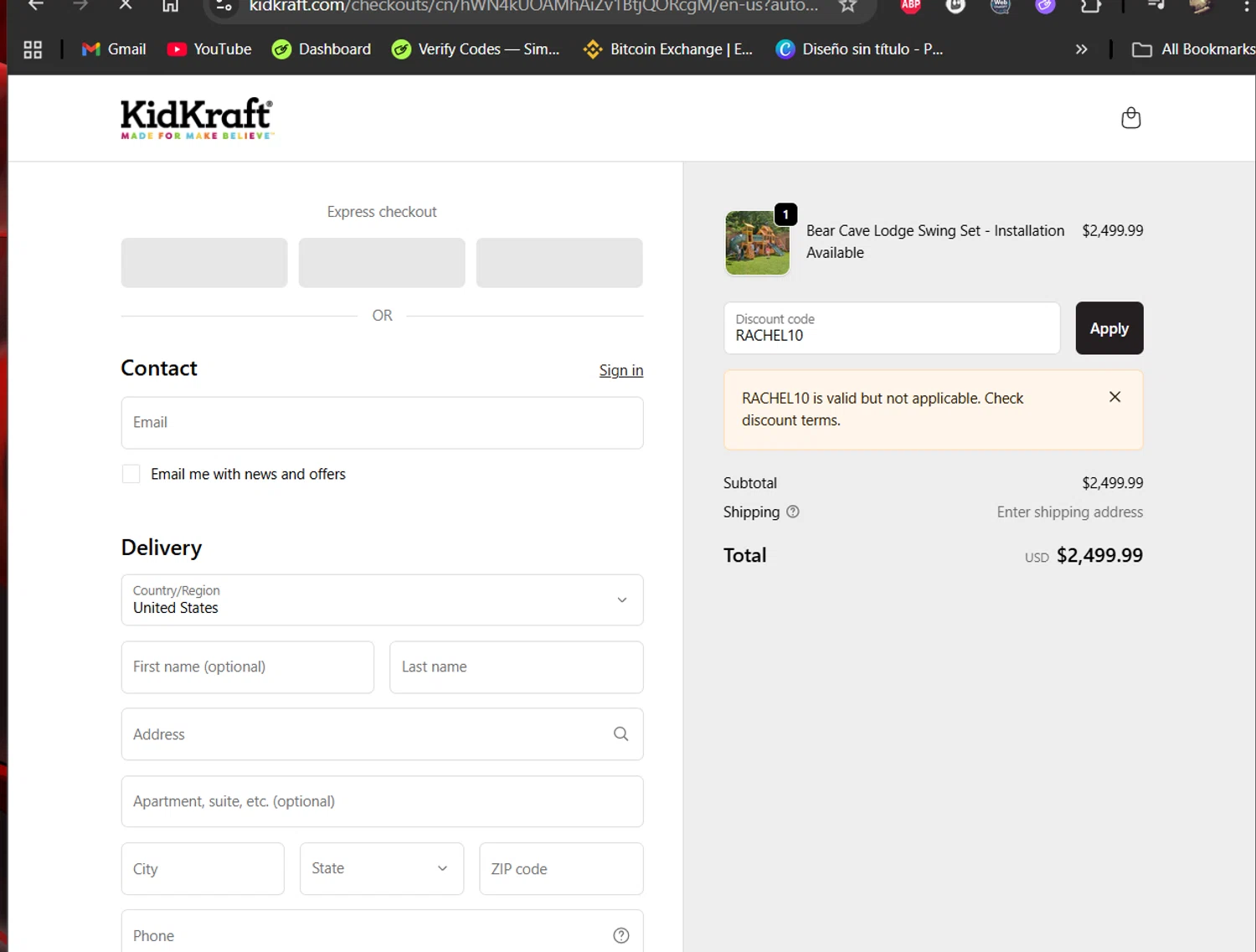Screen dimensions: 1256x952
Task: Open the Gmail bookmark
Action: 114,49
